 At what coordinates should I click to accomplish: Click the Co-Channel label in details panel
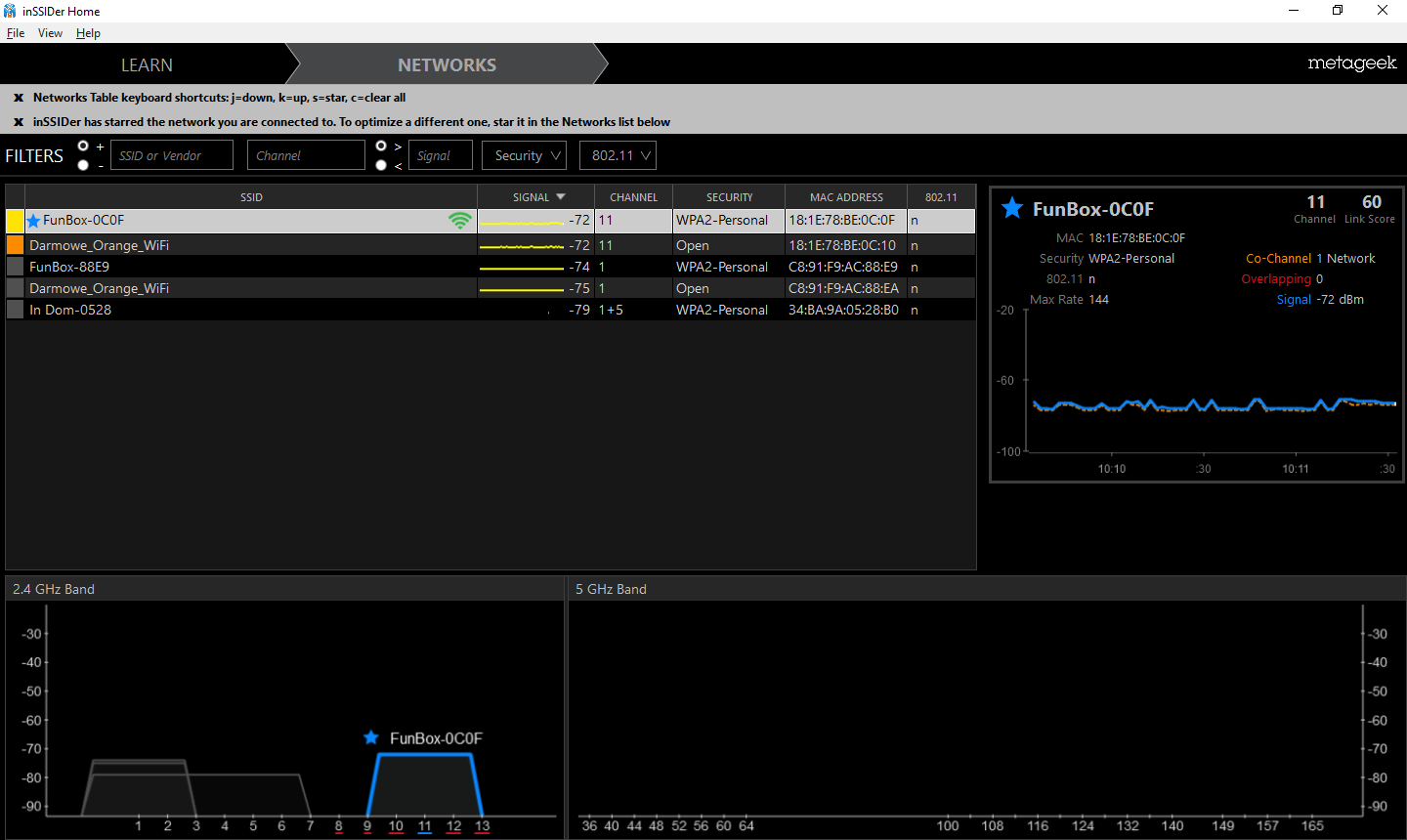coord(1278,259)
